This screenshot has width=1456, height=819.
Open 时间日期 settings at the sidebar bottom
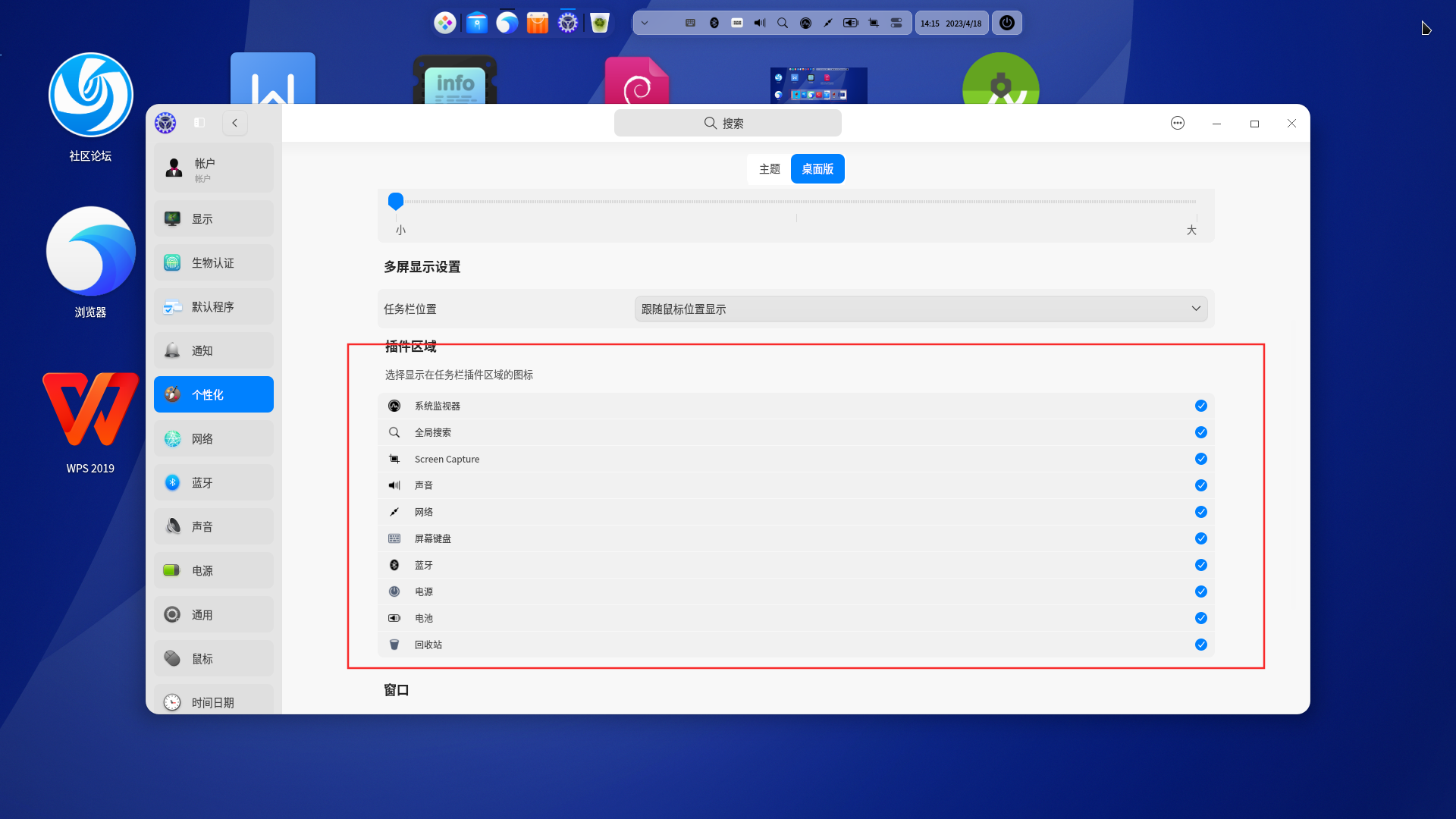[x=213, y=702]
